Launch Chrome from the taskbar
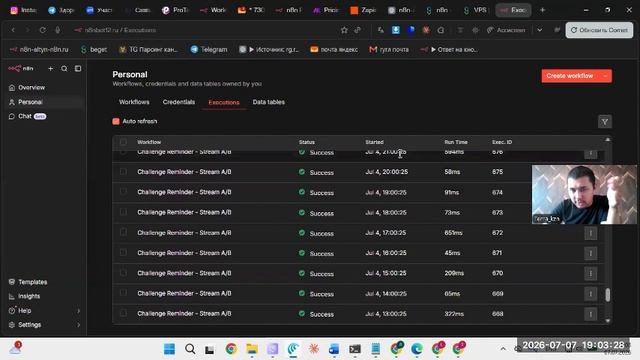 (x=231, y=349)
